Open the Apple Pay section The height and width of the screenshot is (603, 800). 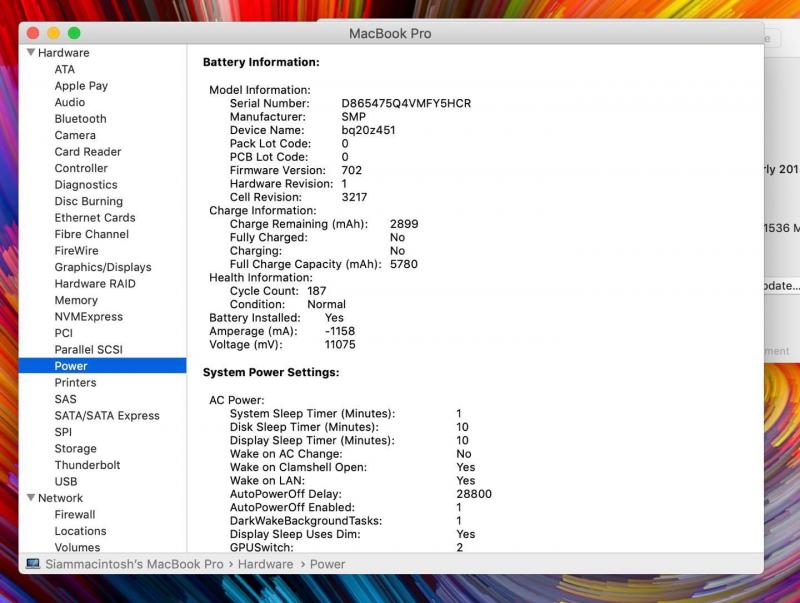[x=81, y=86]
